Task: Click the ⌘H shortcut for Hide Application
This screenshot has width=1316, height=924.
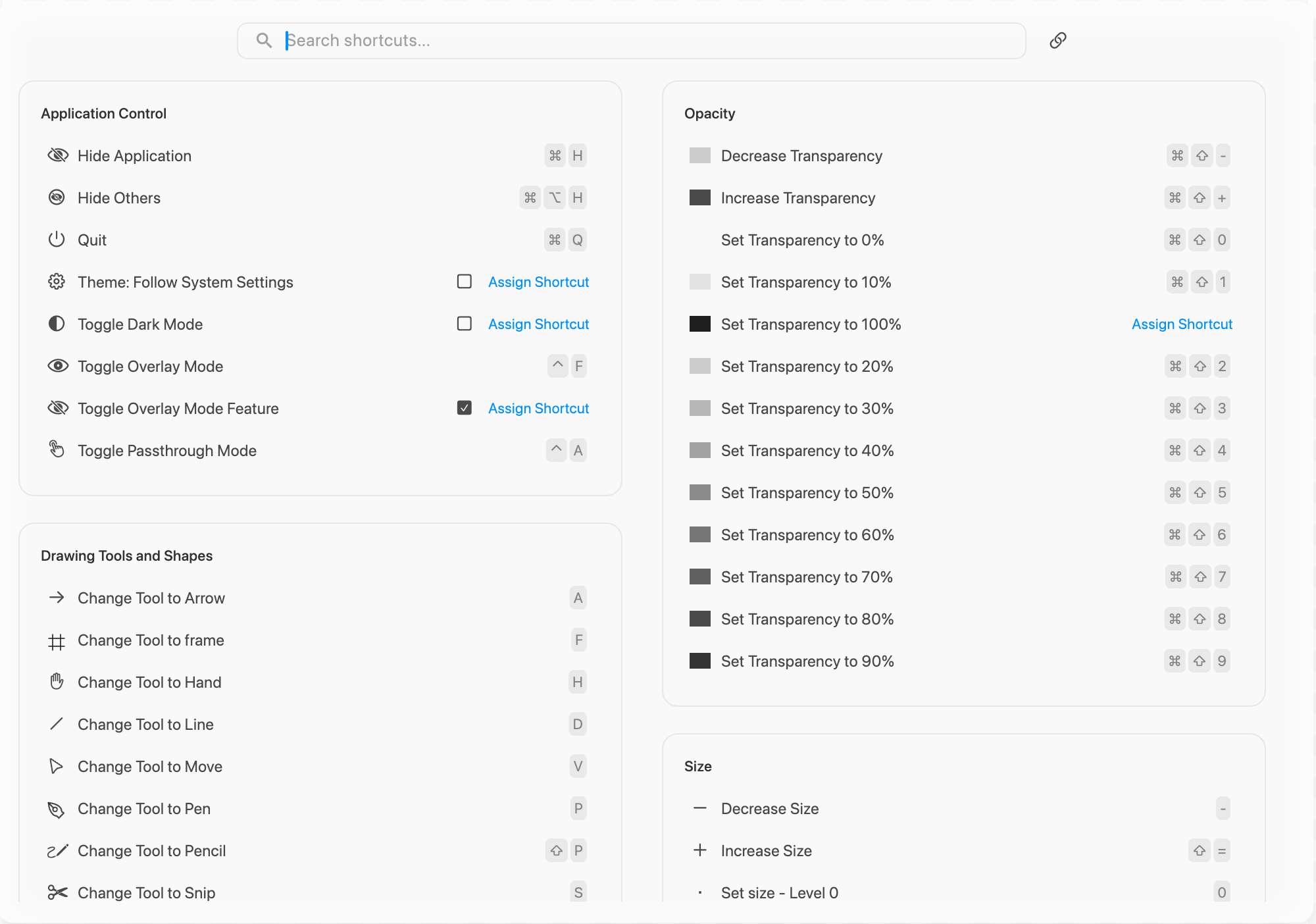Action: tap(566, 155)
